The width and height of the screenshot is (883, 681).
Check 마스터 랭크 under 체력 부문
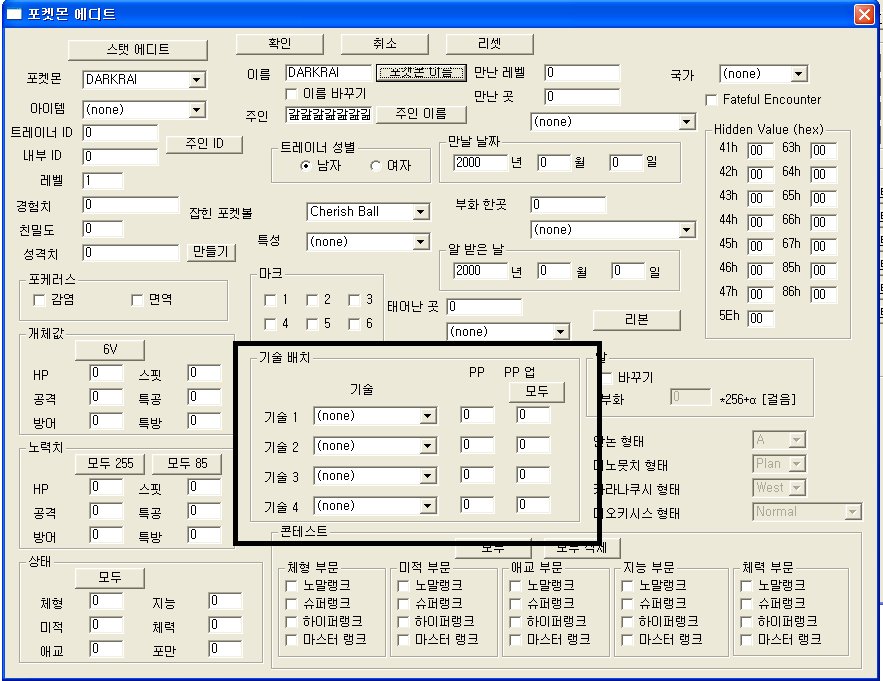pyautogui.click(x=746, y=639)
